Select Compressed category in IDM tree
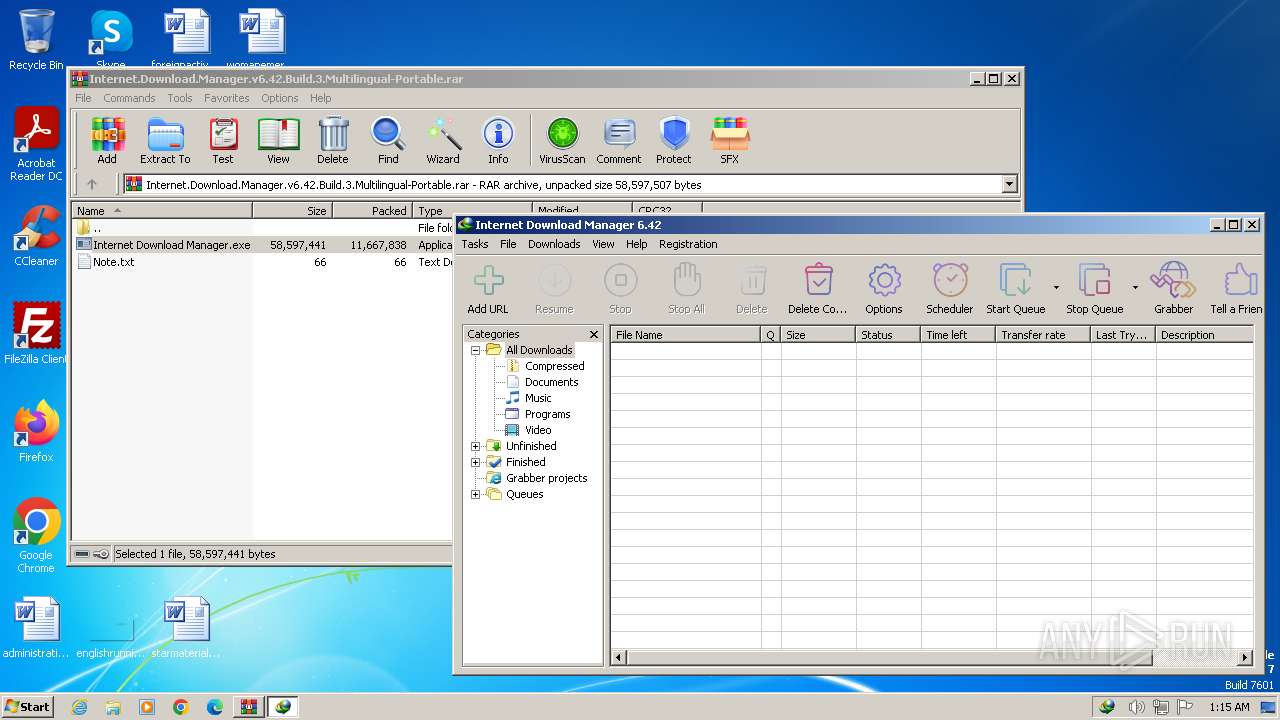The width and height of the screenshot is (1280, 720). coord(554,366)
